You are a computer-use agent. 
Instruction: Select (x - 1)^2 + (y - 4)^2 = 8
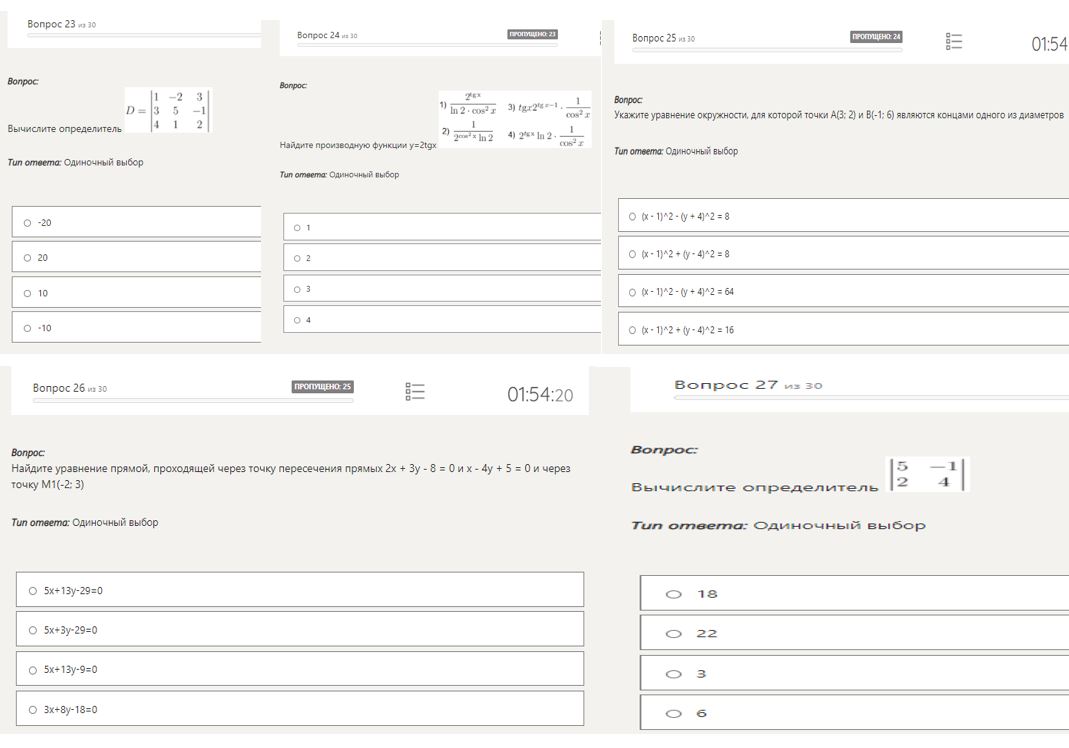632,254
